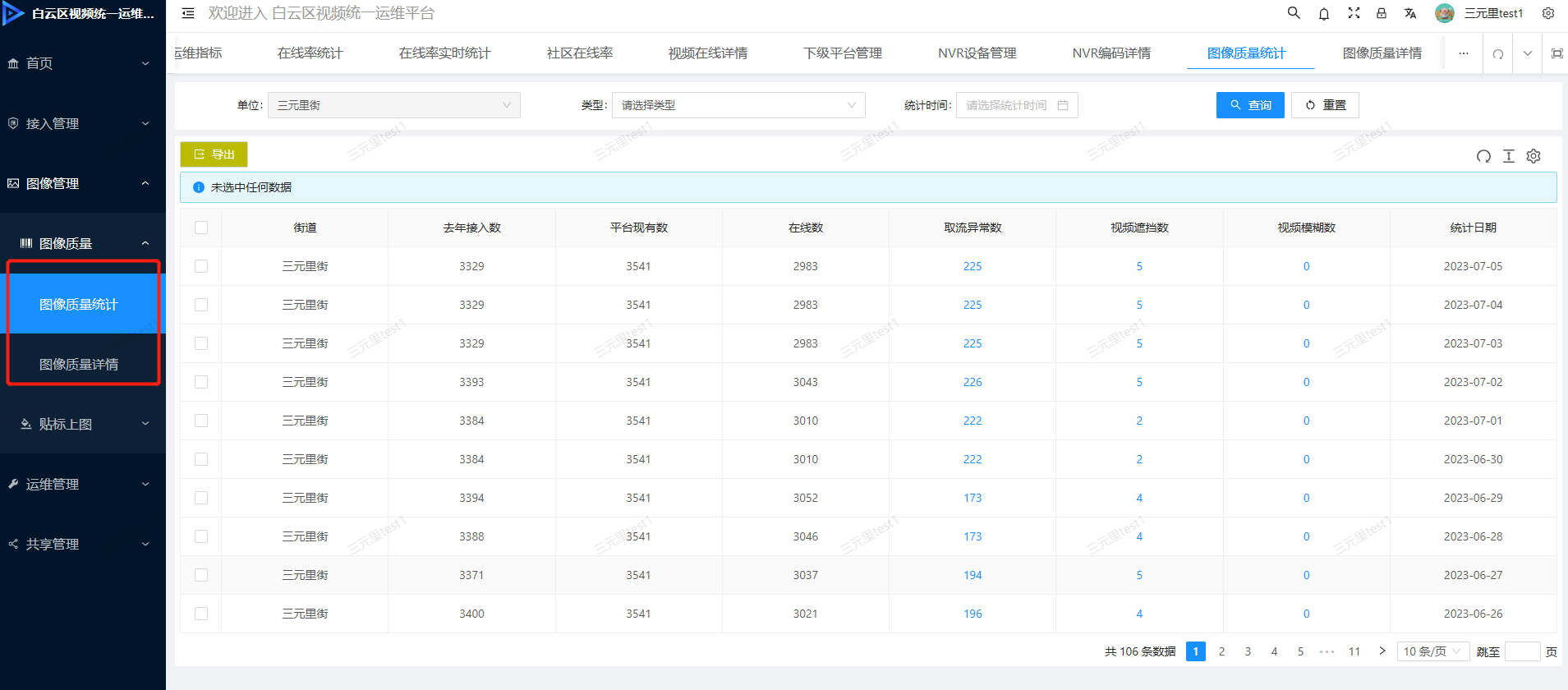The image size is (1568, 690).
Task: Open language translation icon
Action: pyautogui.click(x=1410, y=13)
